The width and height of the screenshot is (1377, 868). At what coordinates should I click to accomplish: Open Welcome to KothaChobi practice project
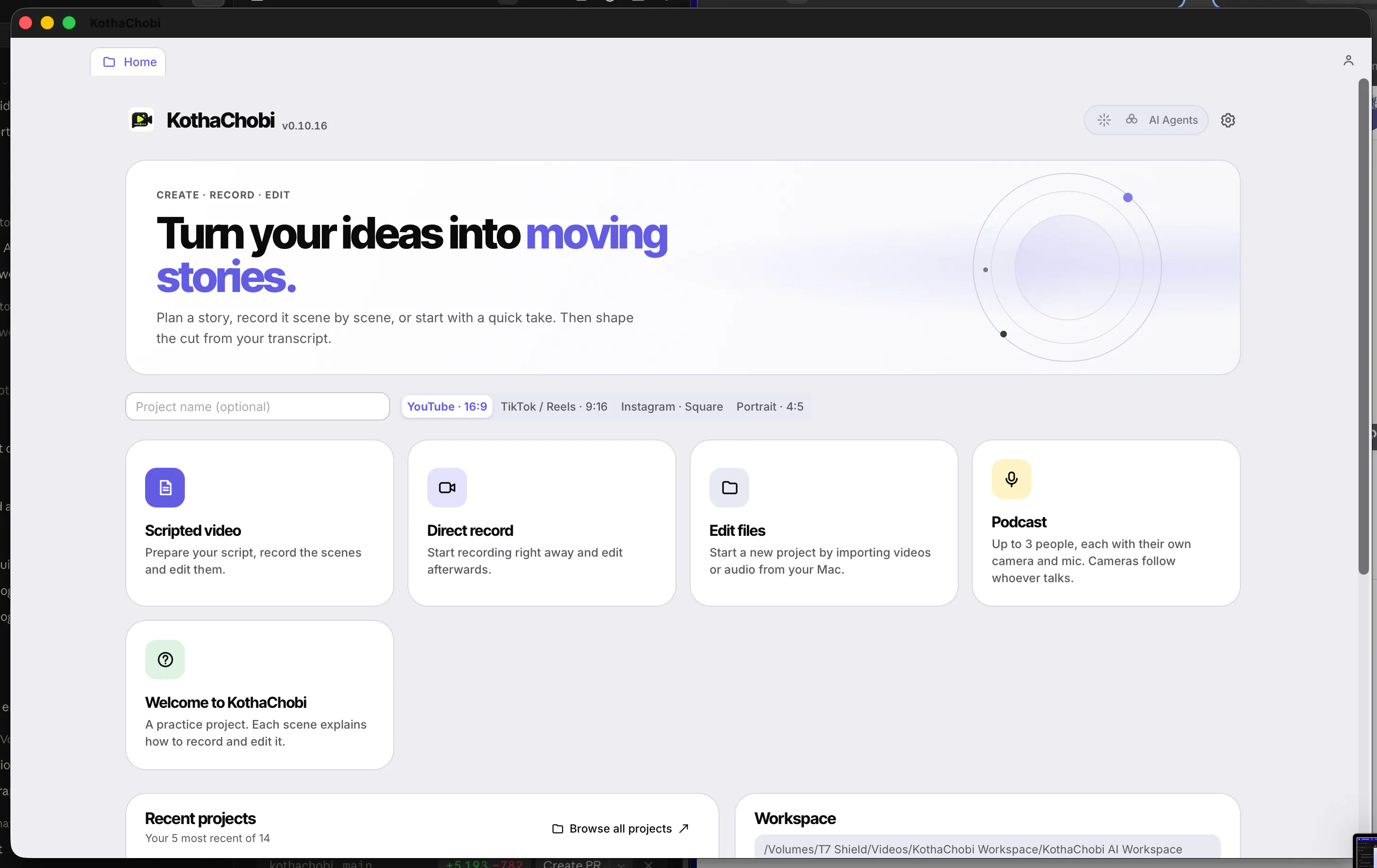(260, 695)
